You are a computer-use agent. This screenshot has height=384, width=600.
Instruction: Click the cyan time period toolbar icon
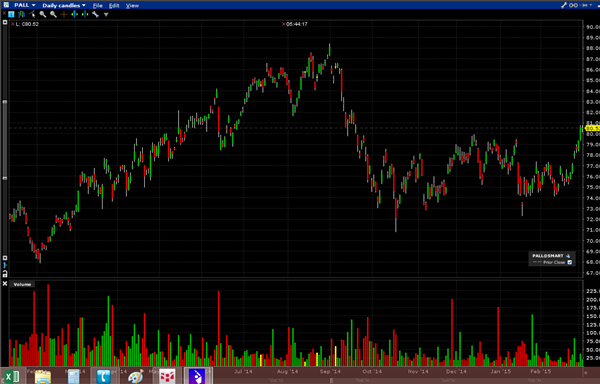[11, 14]
